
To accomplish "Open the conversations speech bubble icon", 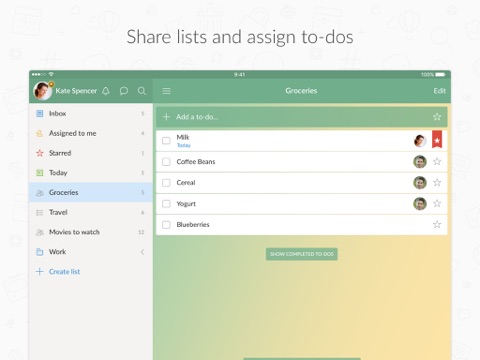I will [124, 91].
